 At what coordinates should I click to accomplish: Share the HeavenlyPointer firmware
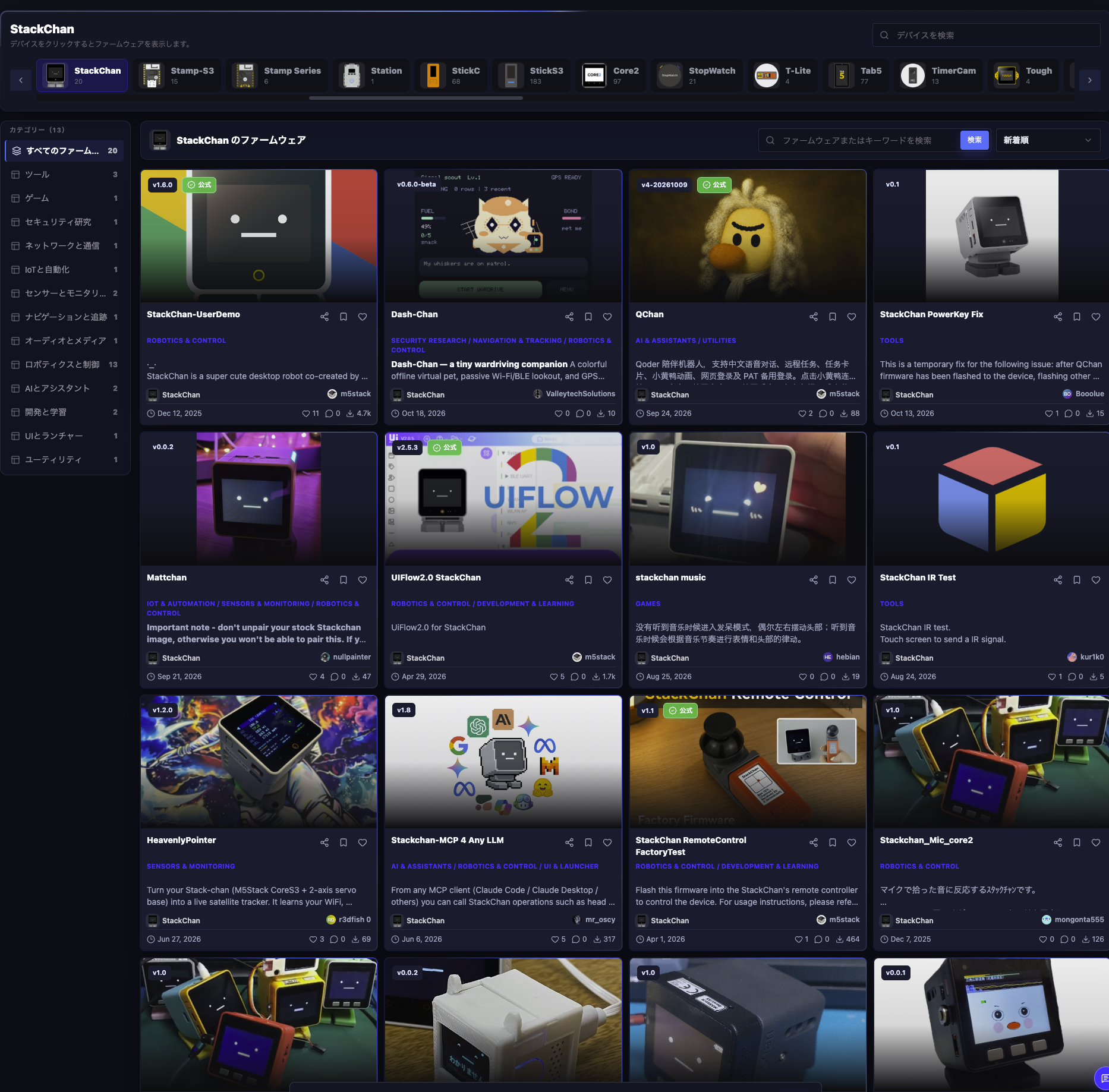pyautogui.click(x=324, y=842)
